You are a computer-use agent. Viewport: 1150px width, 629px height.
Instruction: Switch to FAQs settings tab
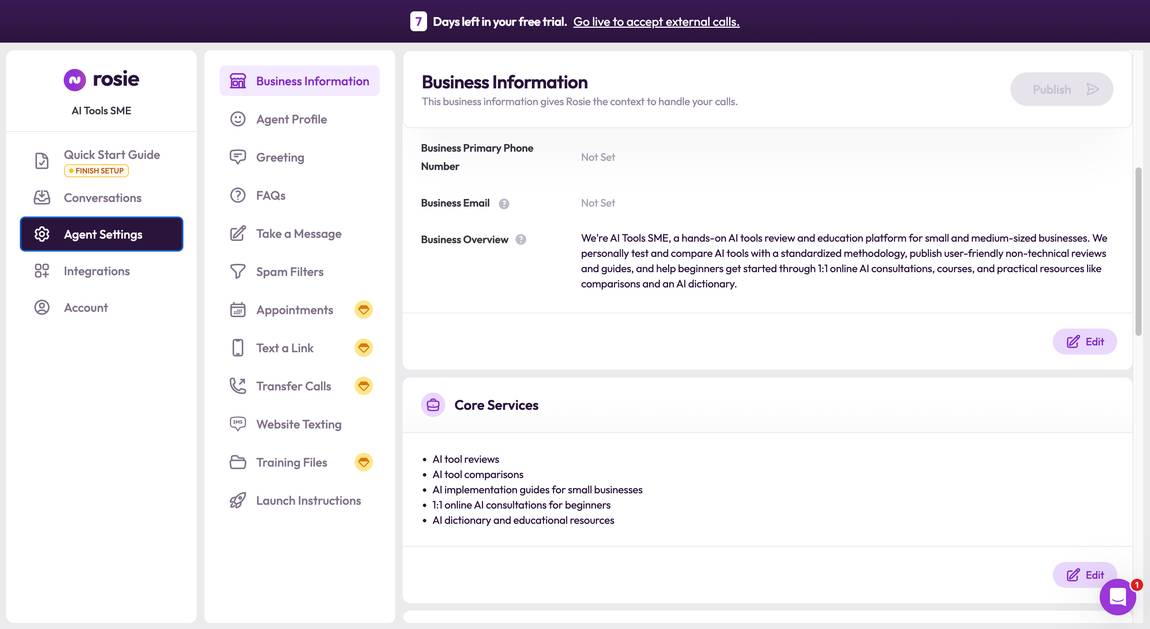[x=299, y=195]
